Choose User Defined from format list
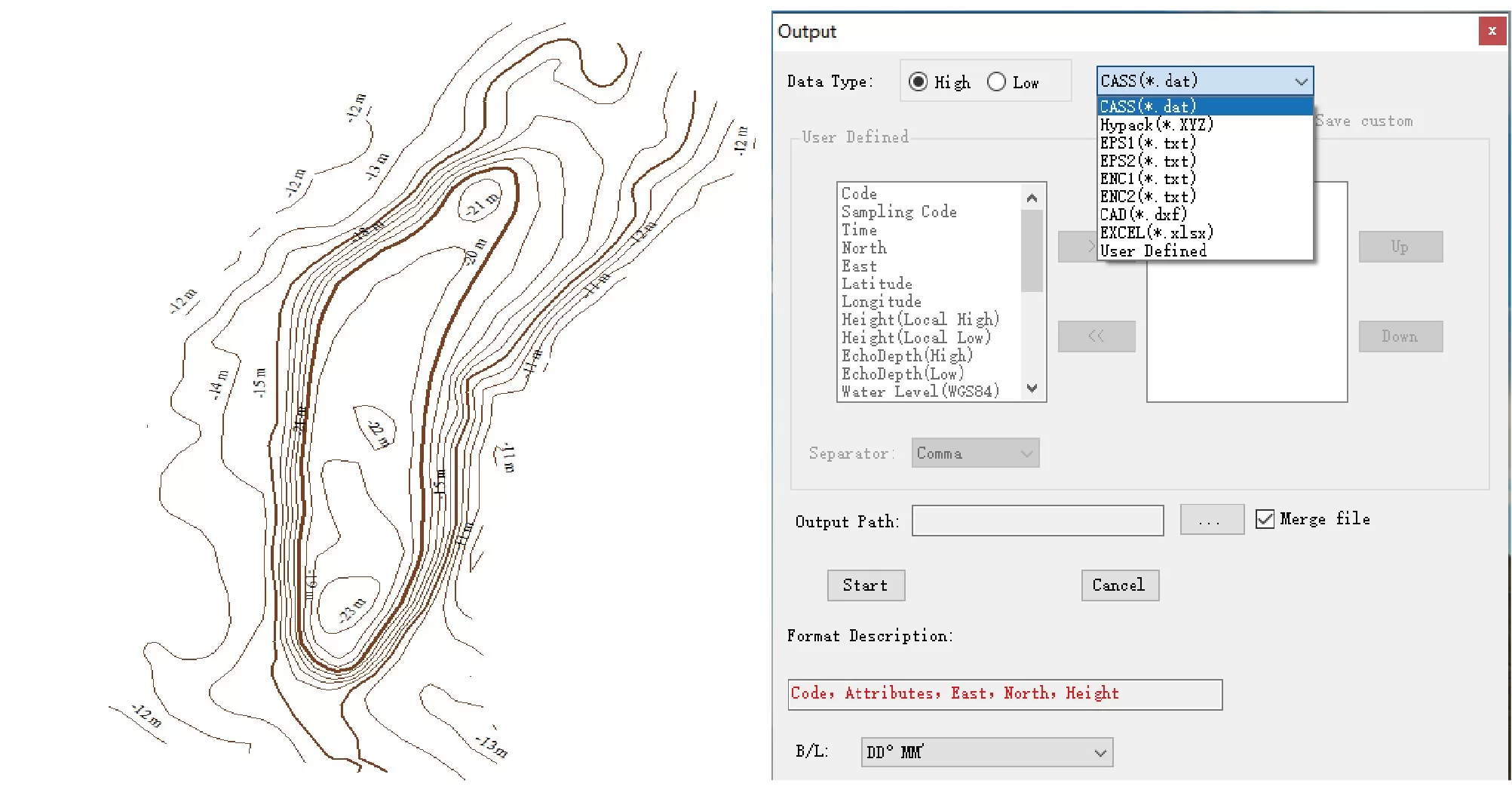 click(1204, 250)
